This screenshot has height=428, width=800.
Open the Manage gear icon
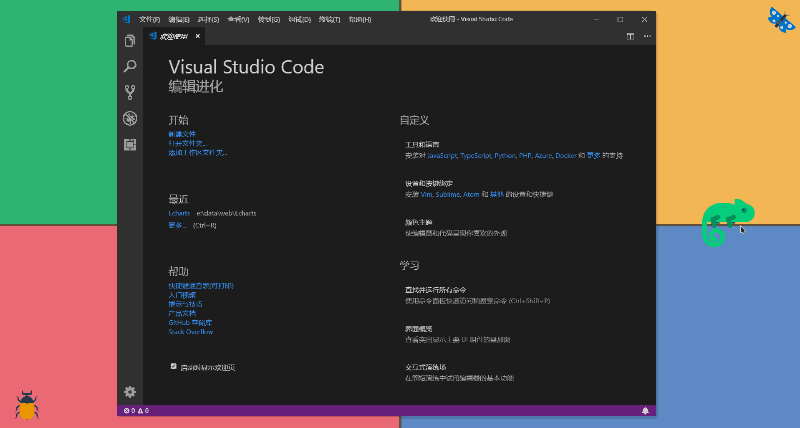[x=130, y=391]
